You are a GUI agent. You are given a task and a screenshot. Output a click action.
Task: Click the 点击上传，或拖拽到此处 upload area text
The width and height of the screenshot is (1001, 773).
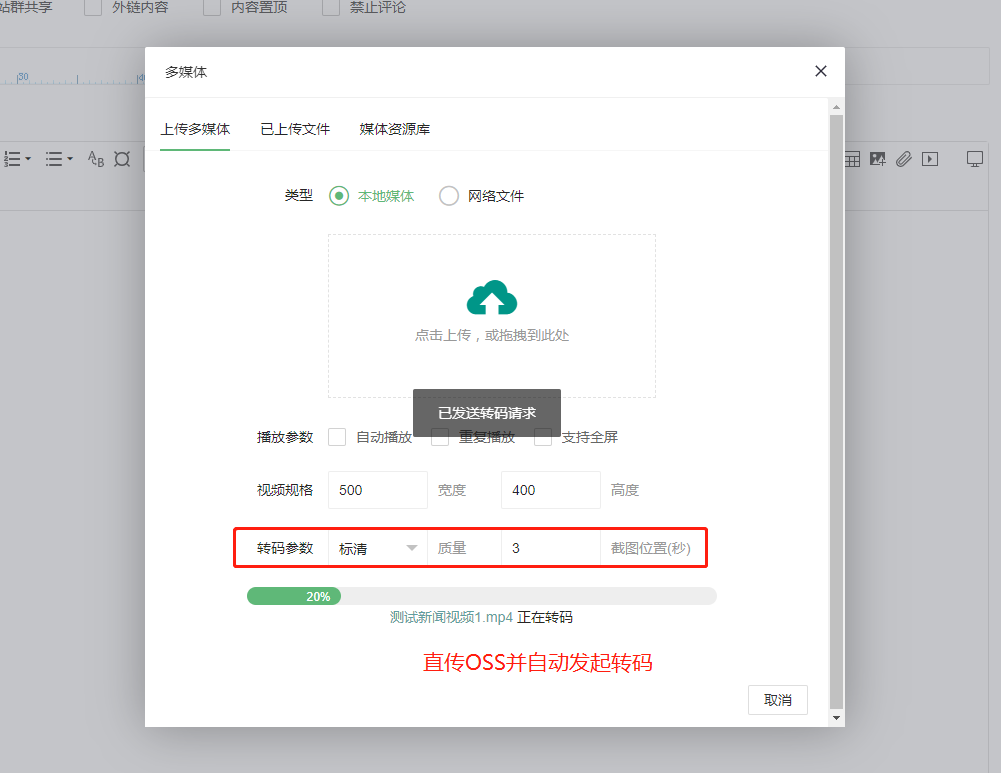click(x=492, y=336)
